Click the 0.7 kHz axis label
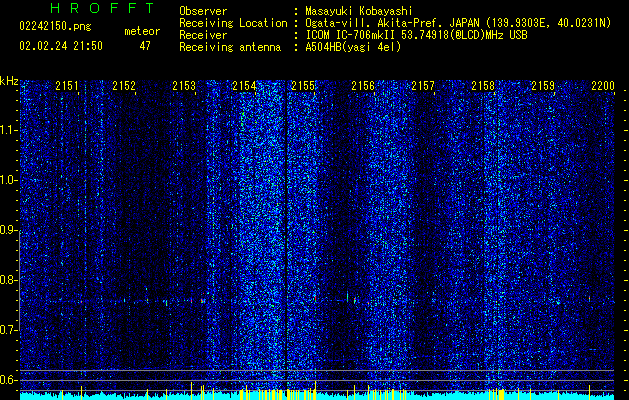The height and width of the screenshot is (400, 629). 9,330
